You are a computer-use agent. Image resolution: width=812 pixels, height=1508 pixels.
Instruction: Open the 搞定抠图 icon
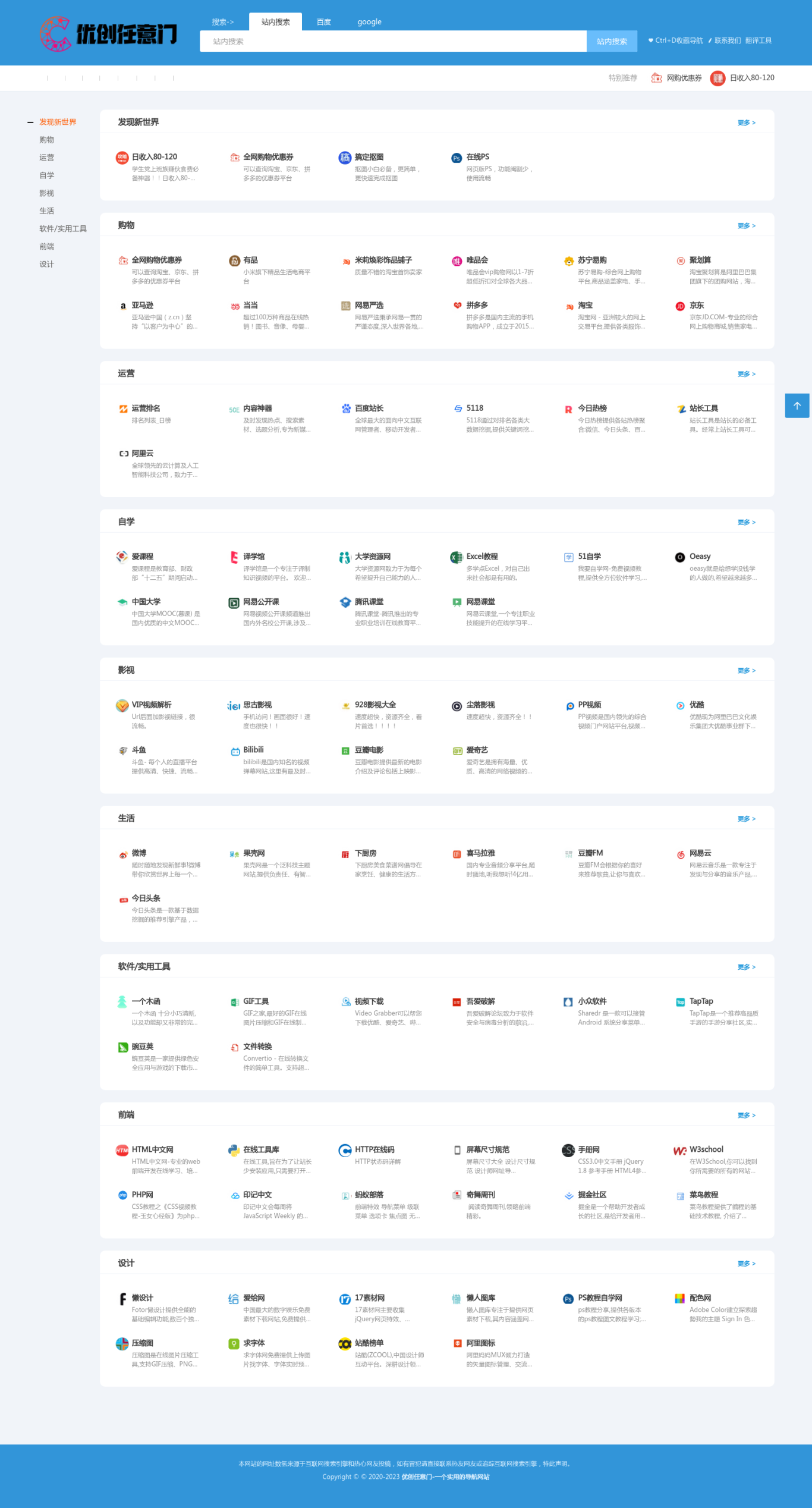point(345,158)
